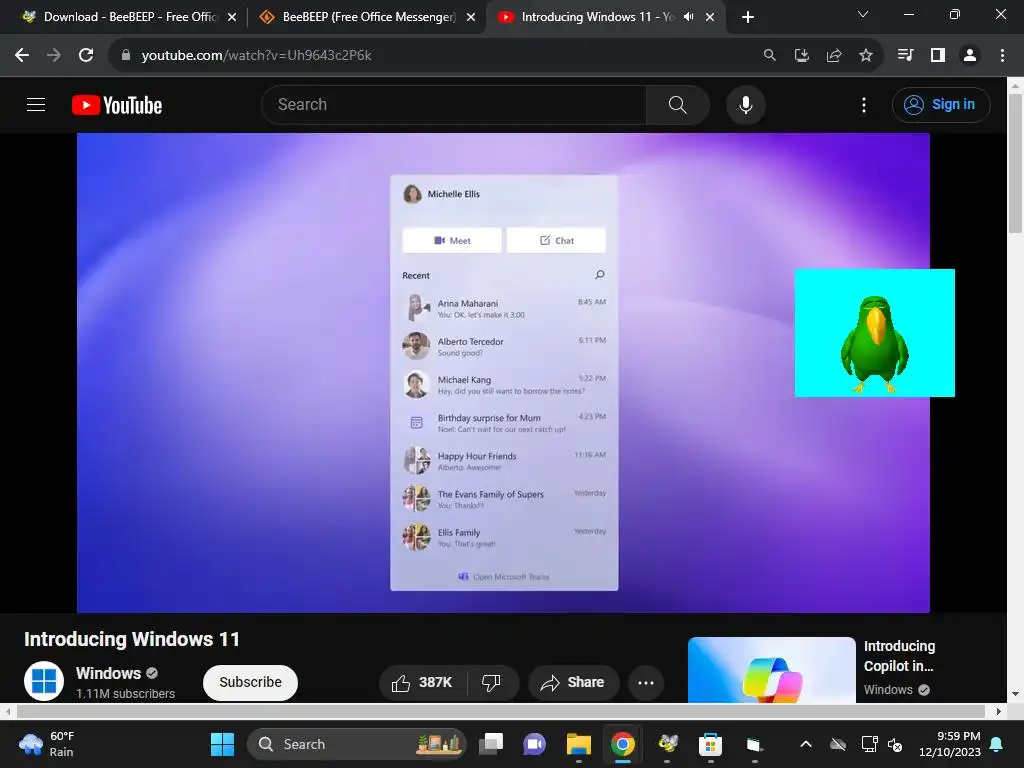Close the BeeBEEP (Free Office Messenger) tab
Viewport: 1024px width, 768px height.
(471, 18)
